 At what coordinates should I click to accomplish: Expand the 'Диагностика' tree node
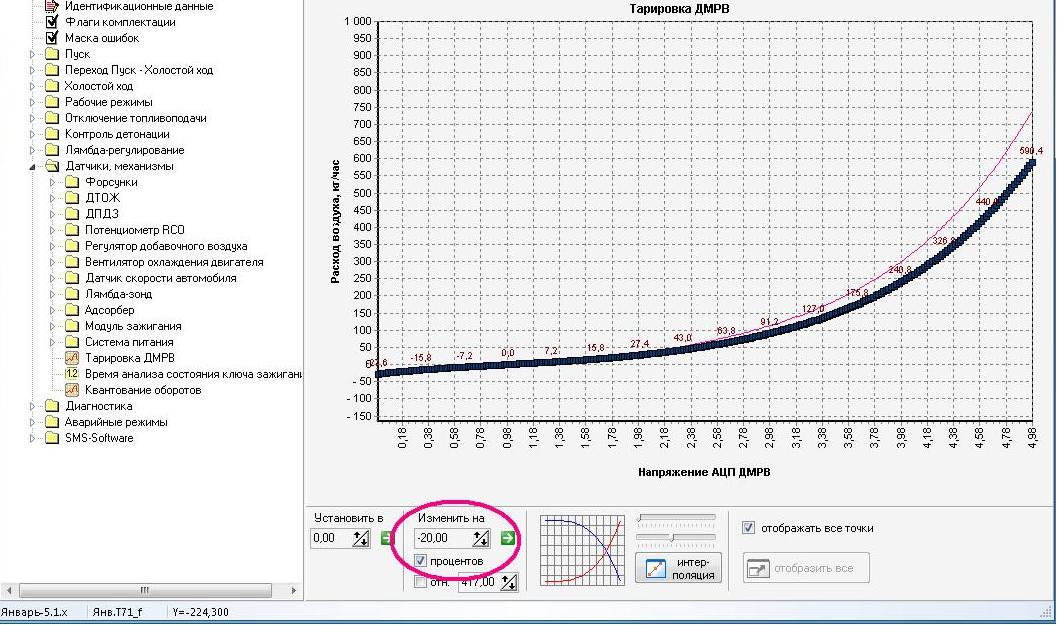(x=33, y=406)
